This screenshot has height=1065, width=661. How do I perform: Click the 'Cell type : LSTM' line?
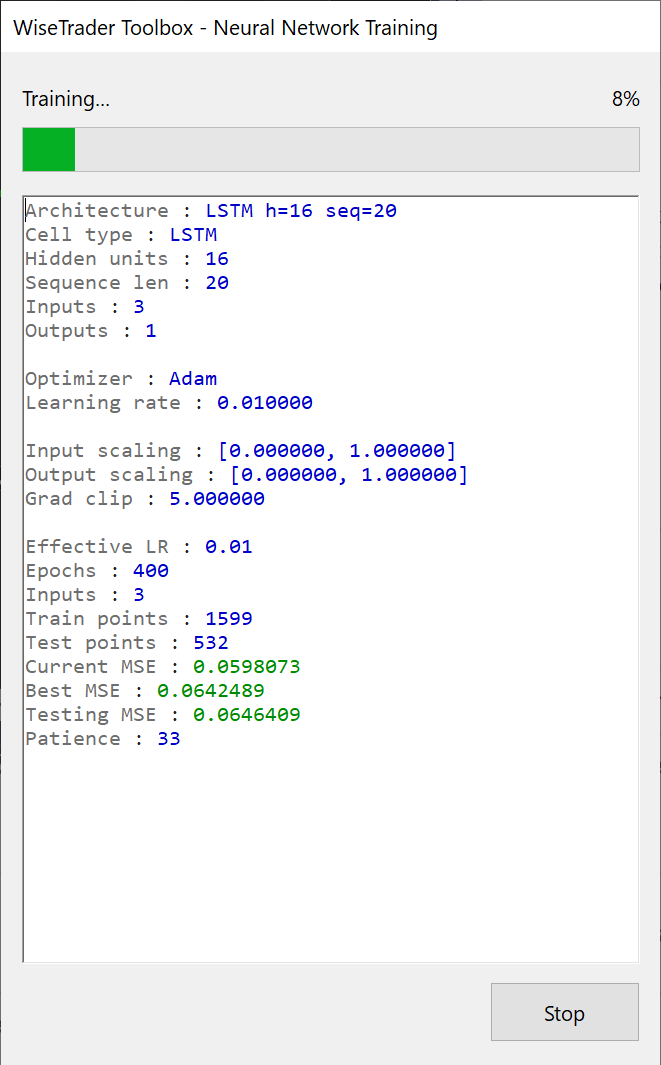[122, 235]
